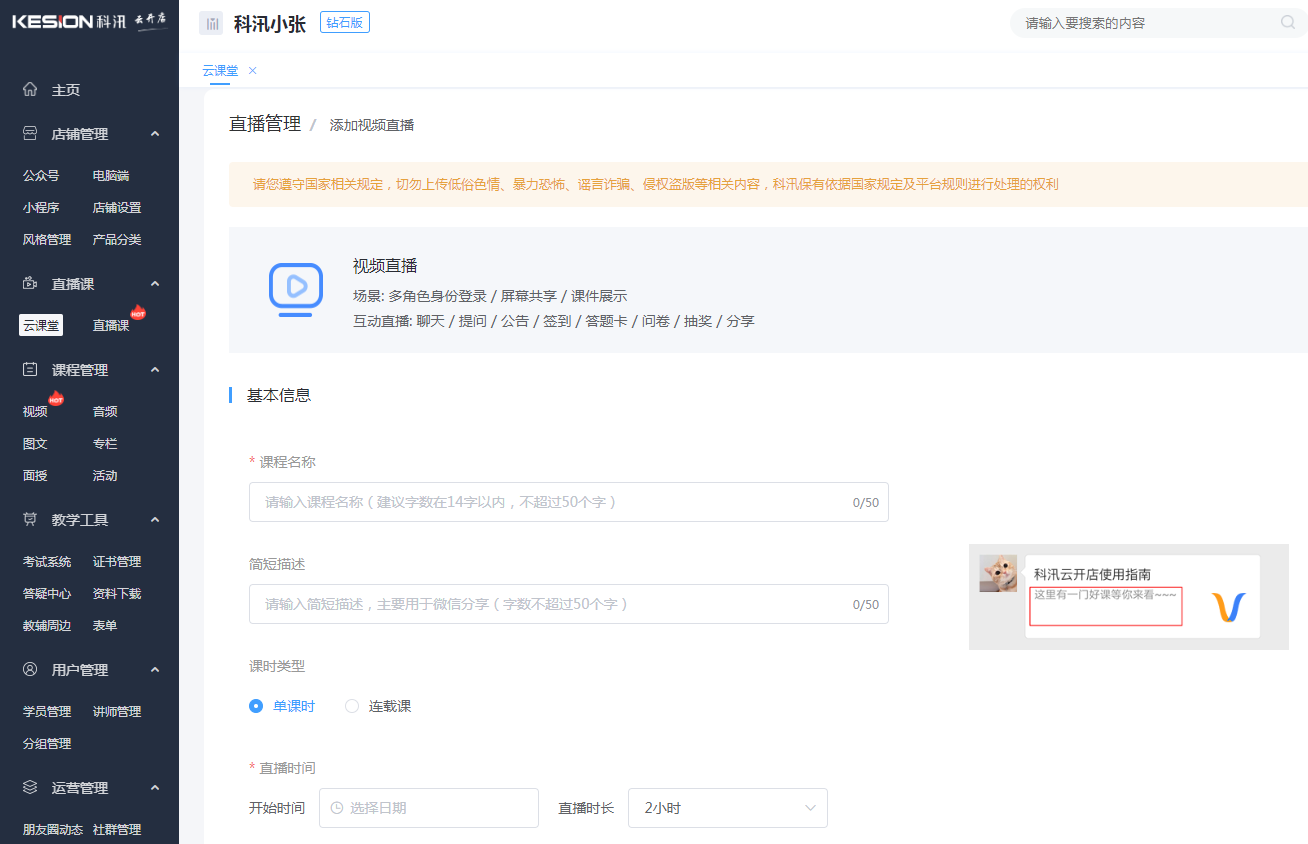Select the 主页 home icon
1308x844 pixels.
[x=29, y=89]
